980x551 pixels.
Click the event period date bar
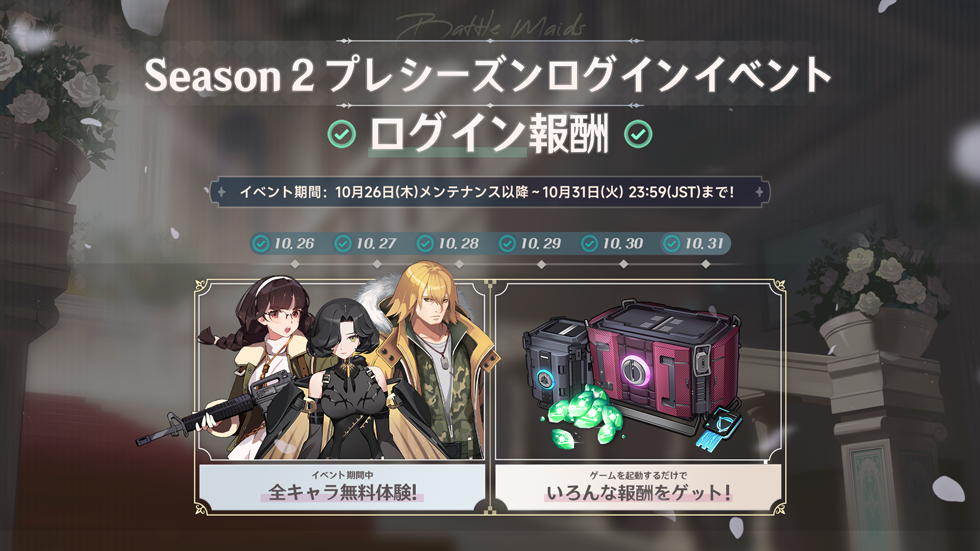coord(489,192)
